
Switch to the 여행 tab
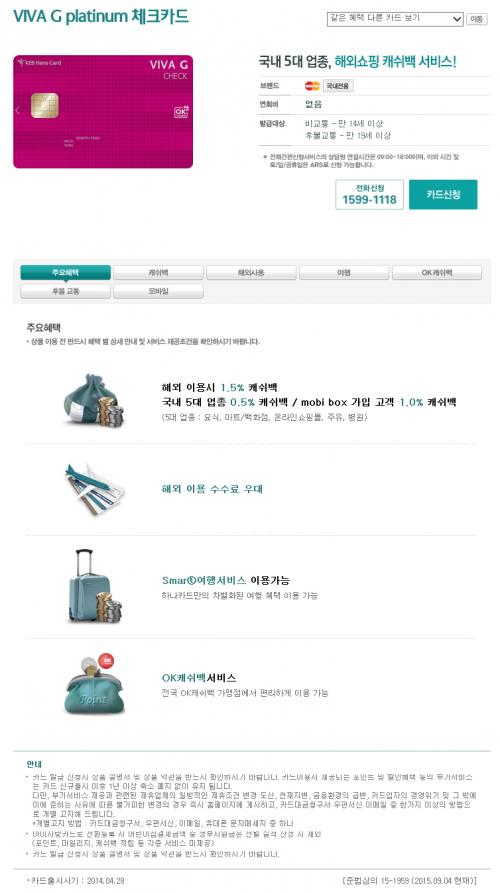pos(344,273)
